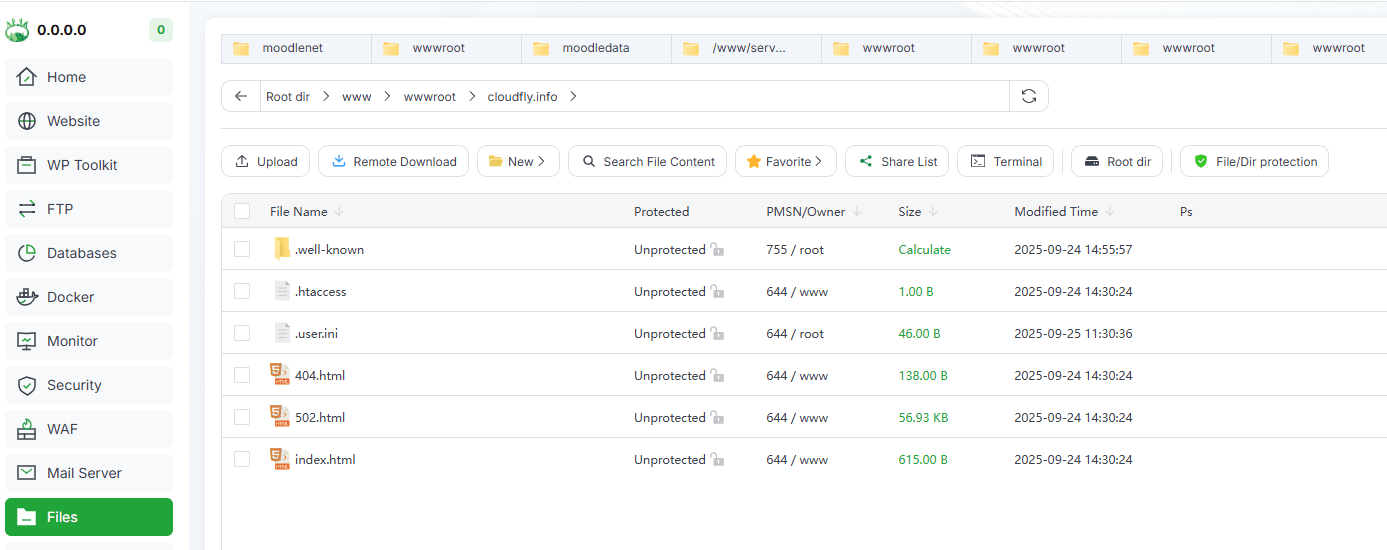Image resolution: width=1387 pixels, height=550 pixels.
Task: Click the green notification badge showing 0
Action: pyautogui.click(x=160, y=30)
